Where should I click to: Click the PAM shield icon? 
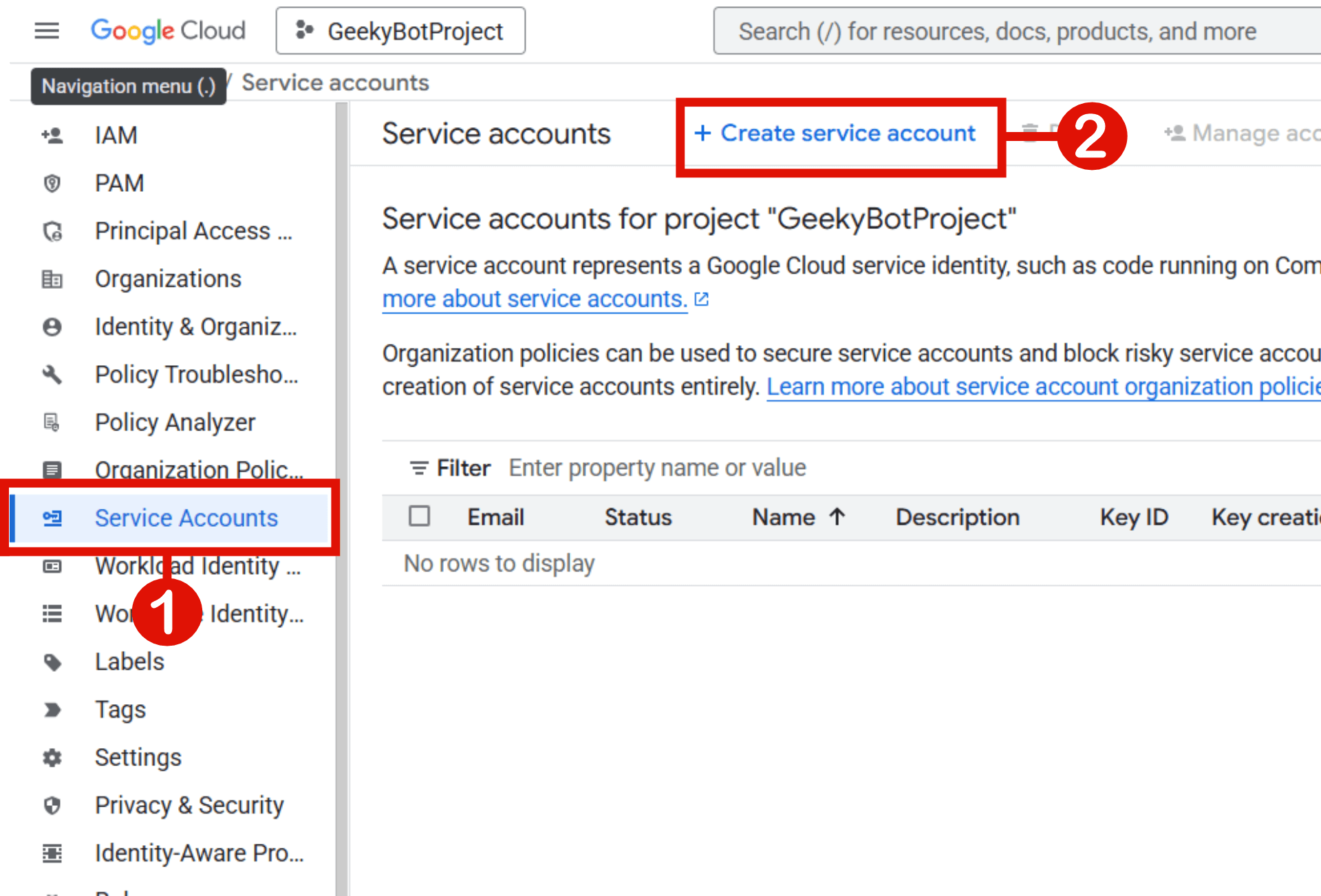pyautogui.click(x=52, y=184)
